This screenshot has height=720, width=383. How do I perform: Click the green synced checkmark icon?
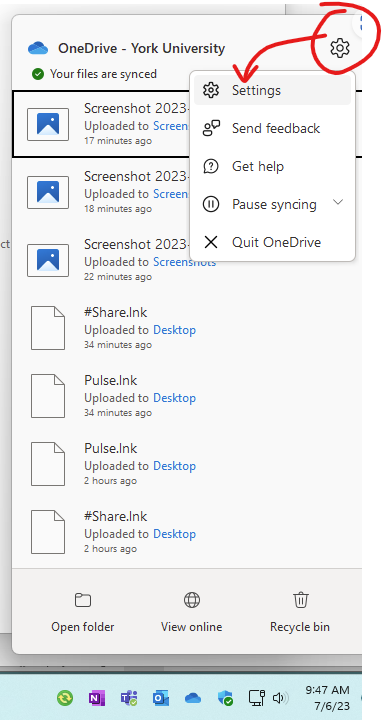38,73
